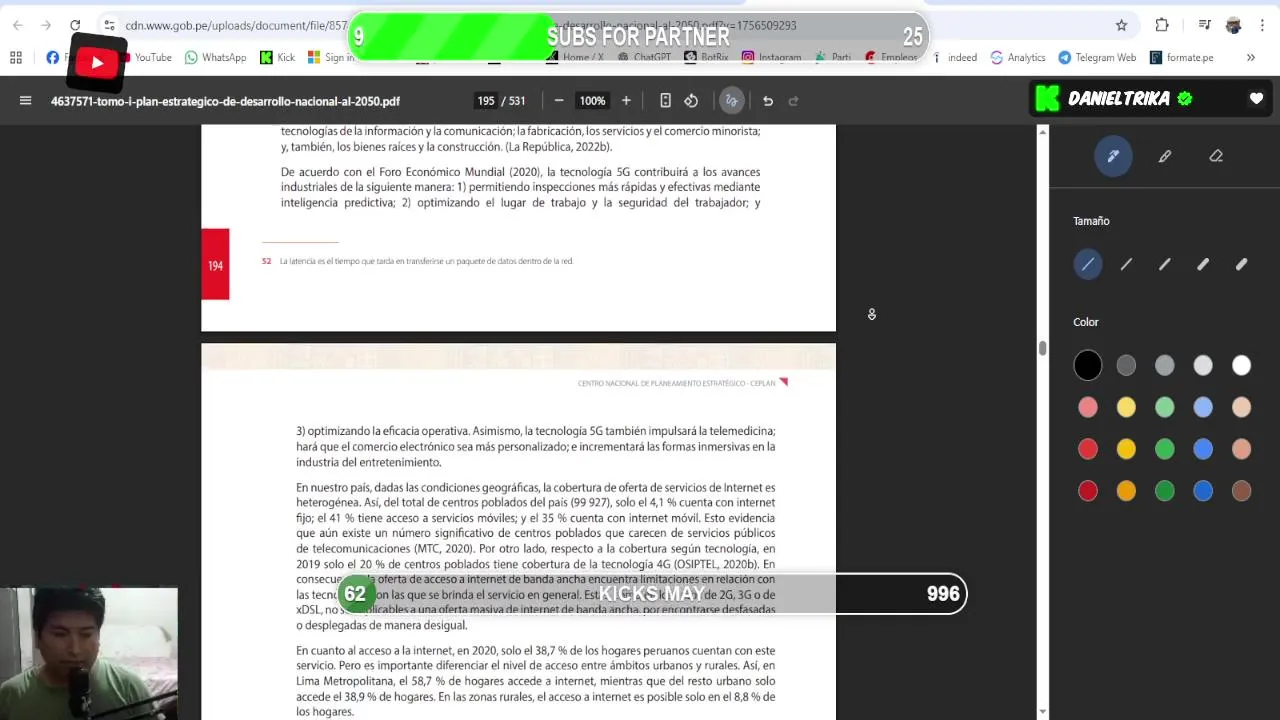Click footnote 52 about 'La latencia'

[x=417, y=261]
